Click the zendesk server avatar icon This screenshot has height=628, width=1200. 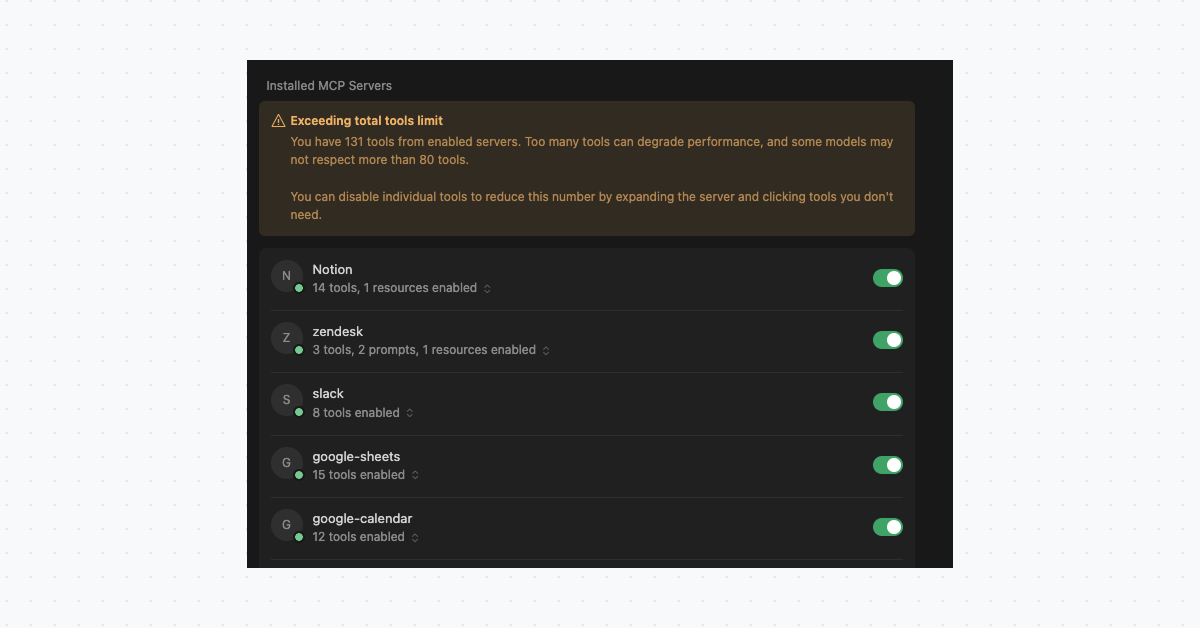coord(287,339)
